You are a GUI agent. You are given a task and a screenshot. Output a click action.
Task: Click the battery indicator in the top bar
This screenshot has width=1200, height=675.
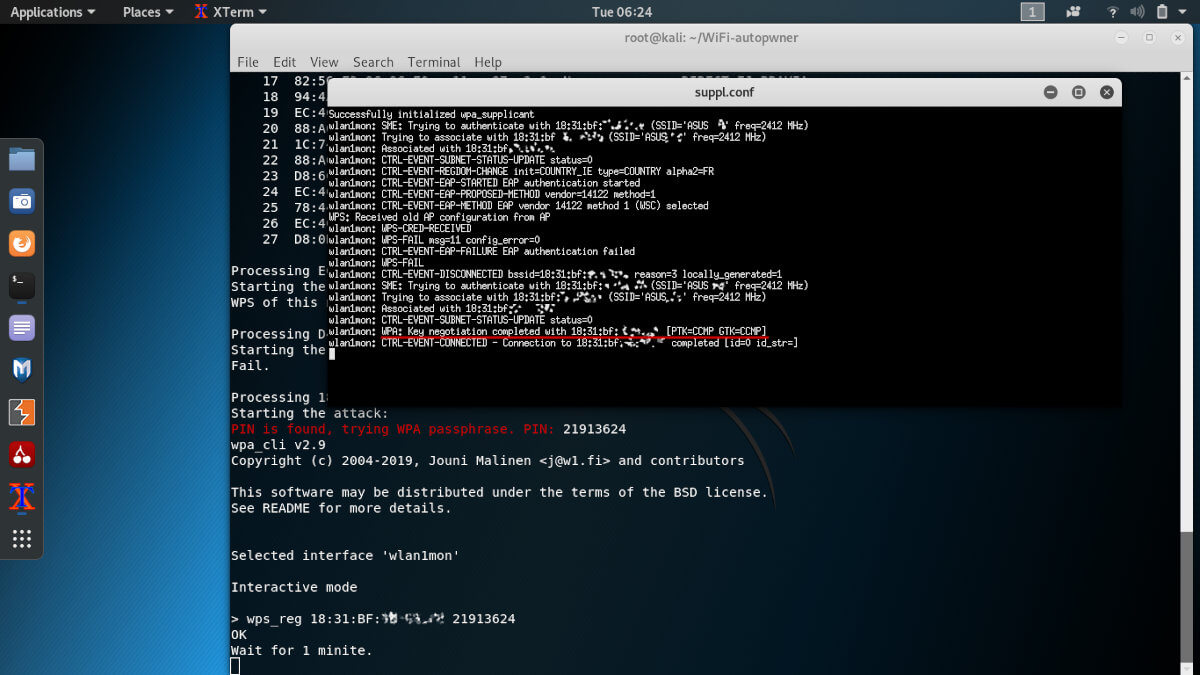(x=1162, y=12)
